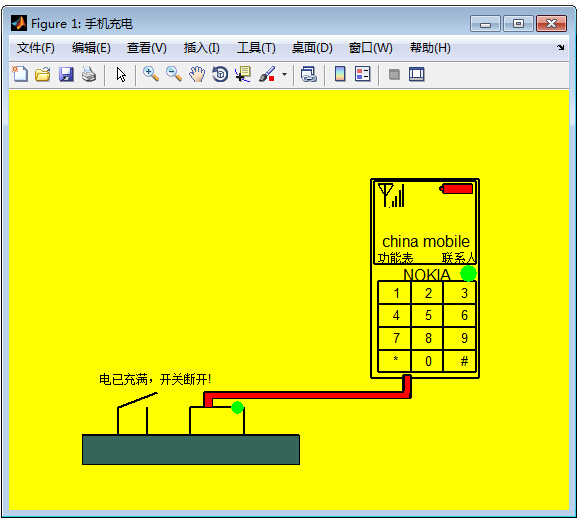Toggle the Insert Legend icon
The image size is (580, 520).
[362, 74]
